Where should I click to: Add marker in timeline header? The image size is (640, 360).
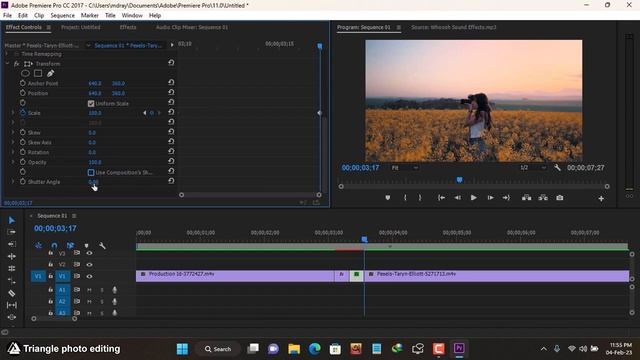pyautogui.click(x=87, y=245)
